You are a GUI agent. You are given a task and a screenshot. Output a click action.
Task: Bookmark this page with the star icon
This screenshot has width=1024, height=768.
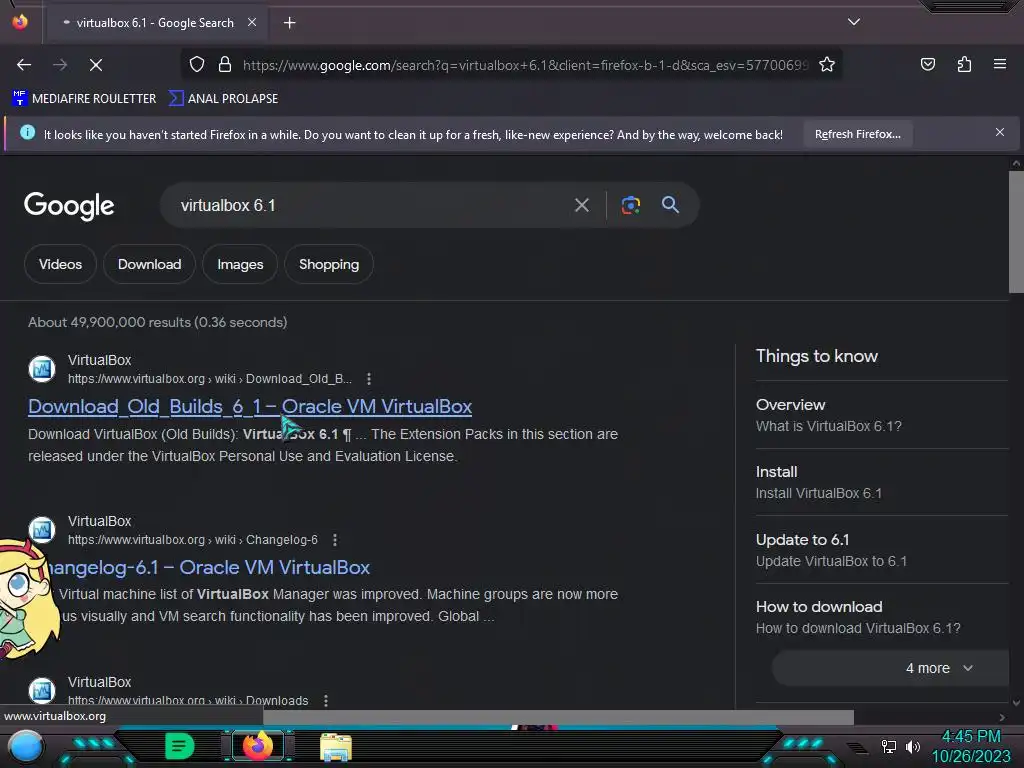827,64
